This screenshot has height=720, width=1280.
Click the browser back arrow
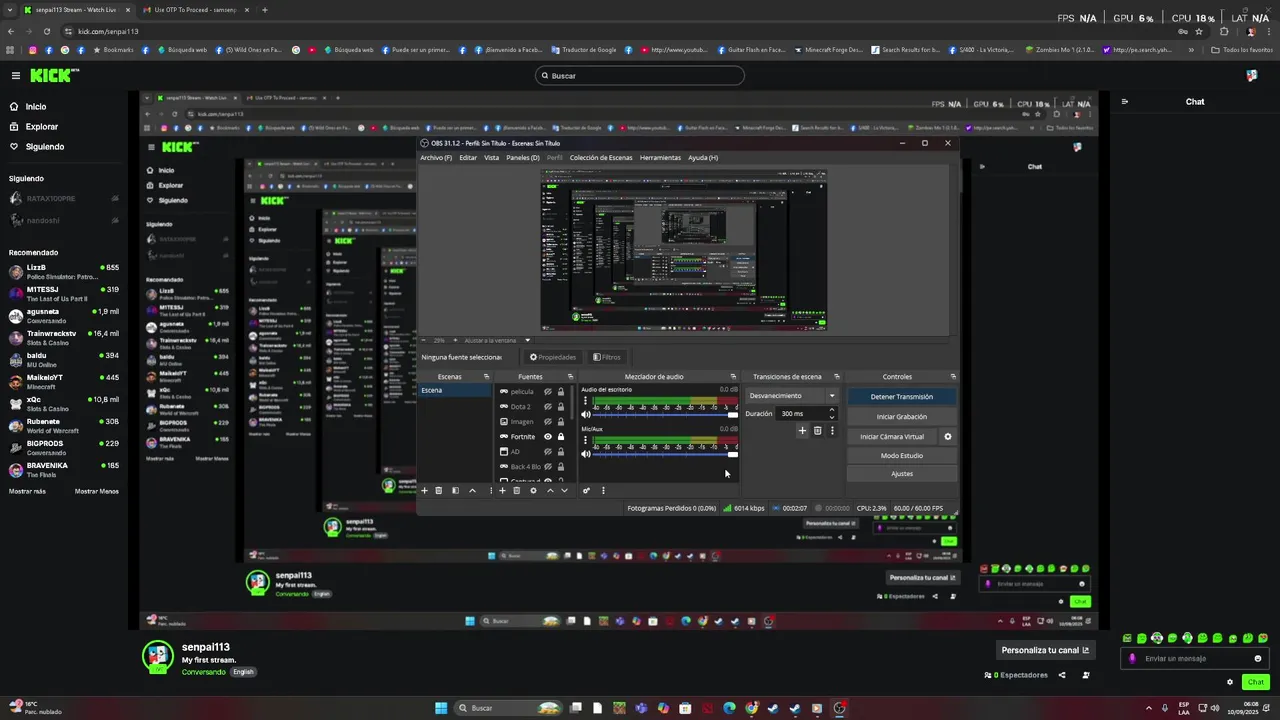11,31
